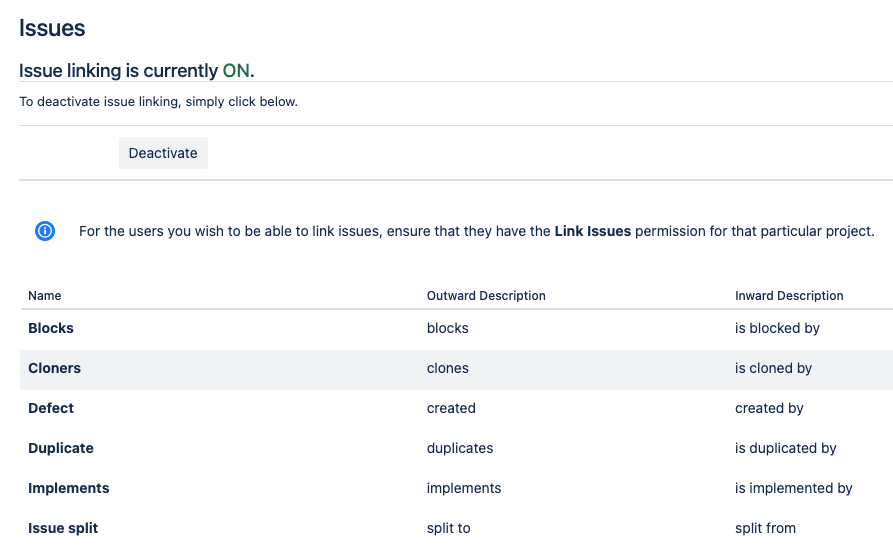Screen dimensions: 893x545
Task: Click the 'is implemented by' inward description
Action: click(x=793, y=488)
